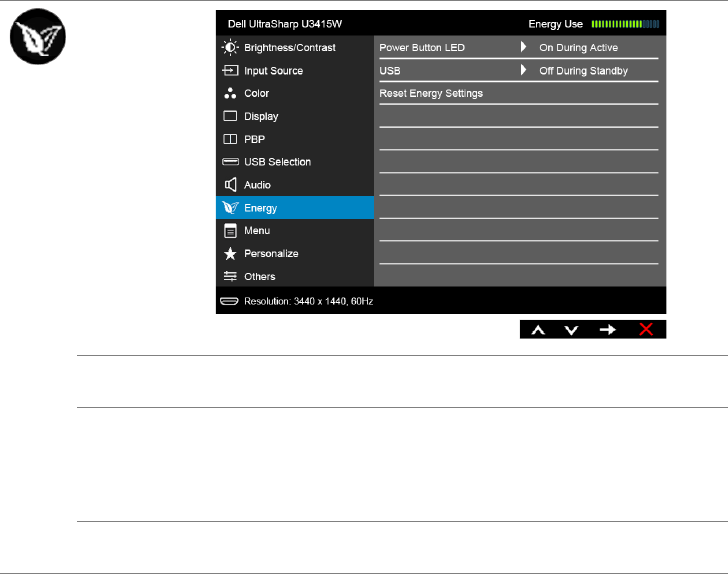Image resolution: width=728 pixels, height=574 pixels.
Task: Click the Menu window icon
Action: (230, 231)
